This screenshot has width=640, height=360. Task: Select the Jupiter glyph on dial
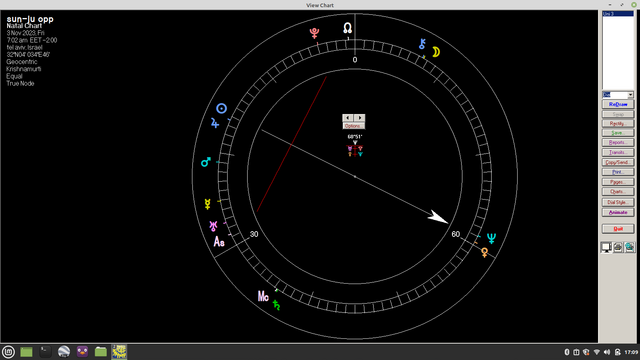215,123
